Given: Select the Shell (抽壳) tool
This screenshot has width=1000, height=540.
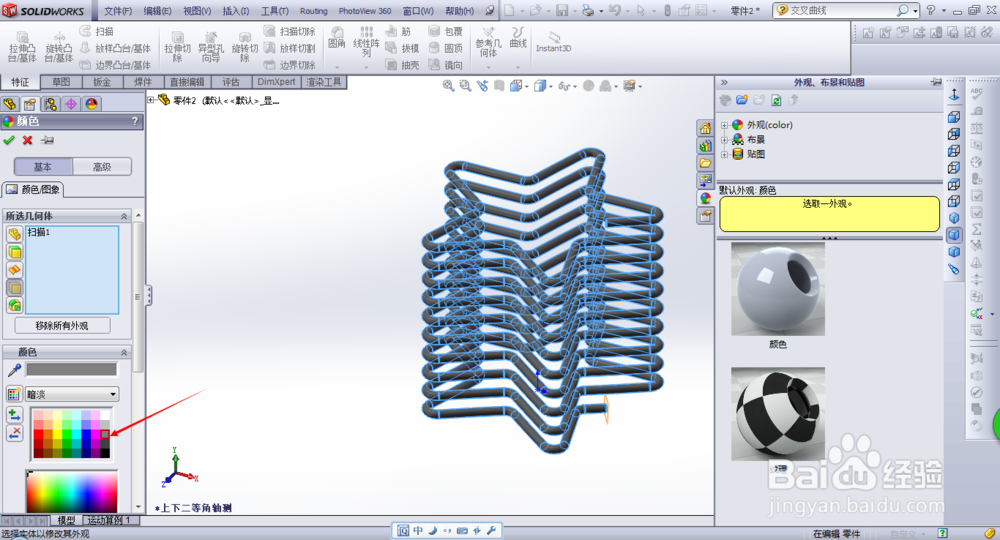Looking at the screenshot, I should tap(402, 65).
